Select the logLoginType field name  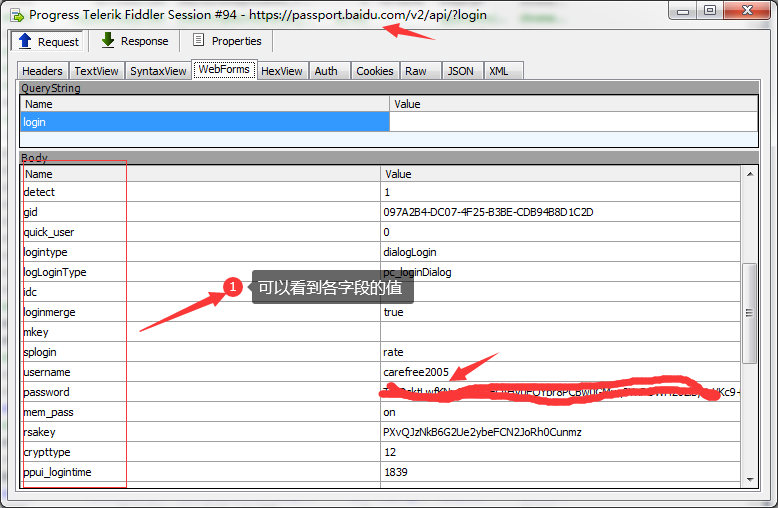tap(55, 272)
